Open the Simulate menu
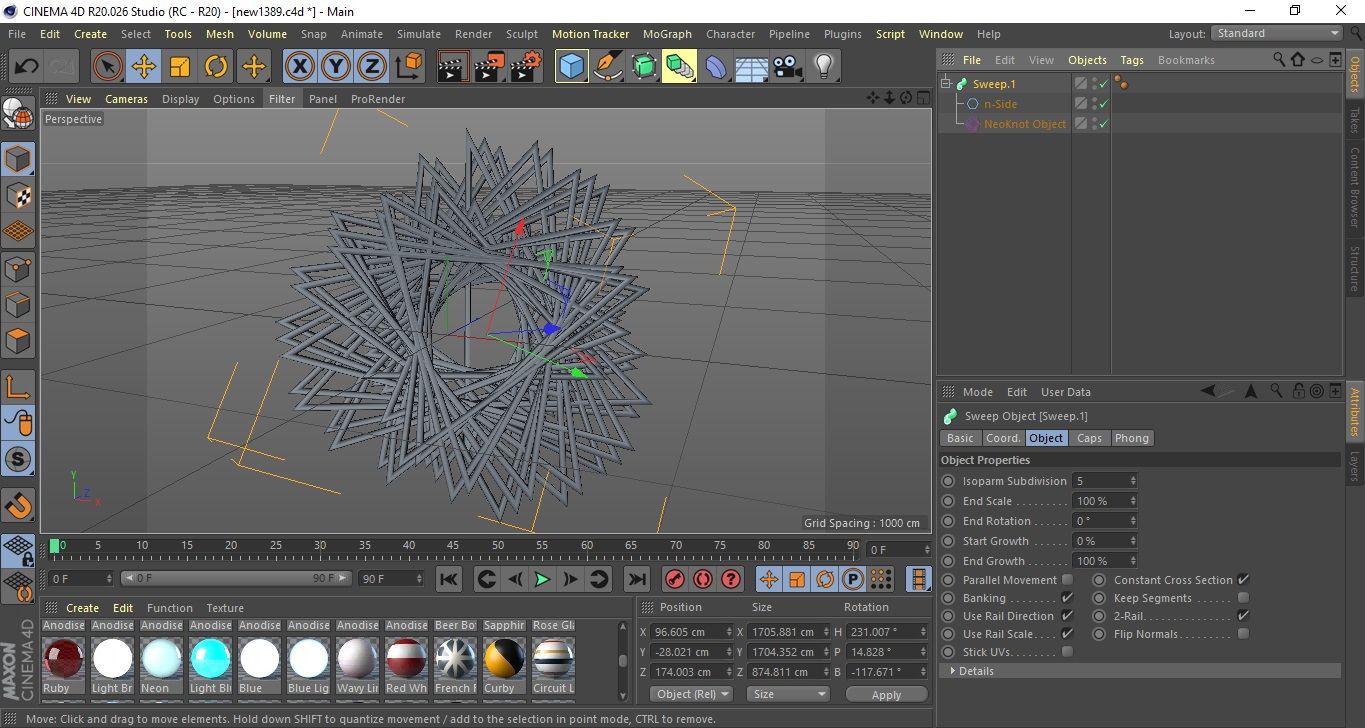The image size is (1365, 728). click(418, 34)
